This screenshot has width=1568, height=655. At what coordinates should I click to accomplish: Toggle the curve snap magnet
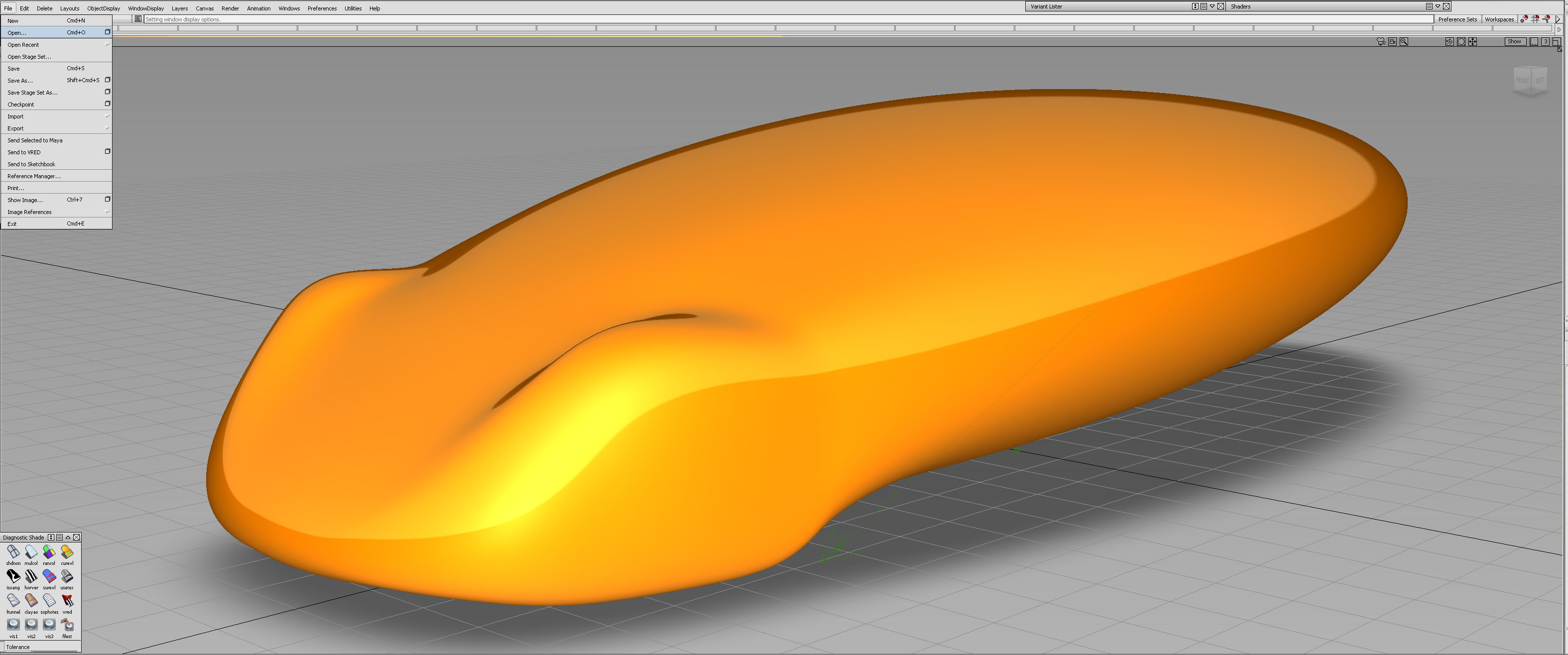tap(1546, 19)
